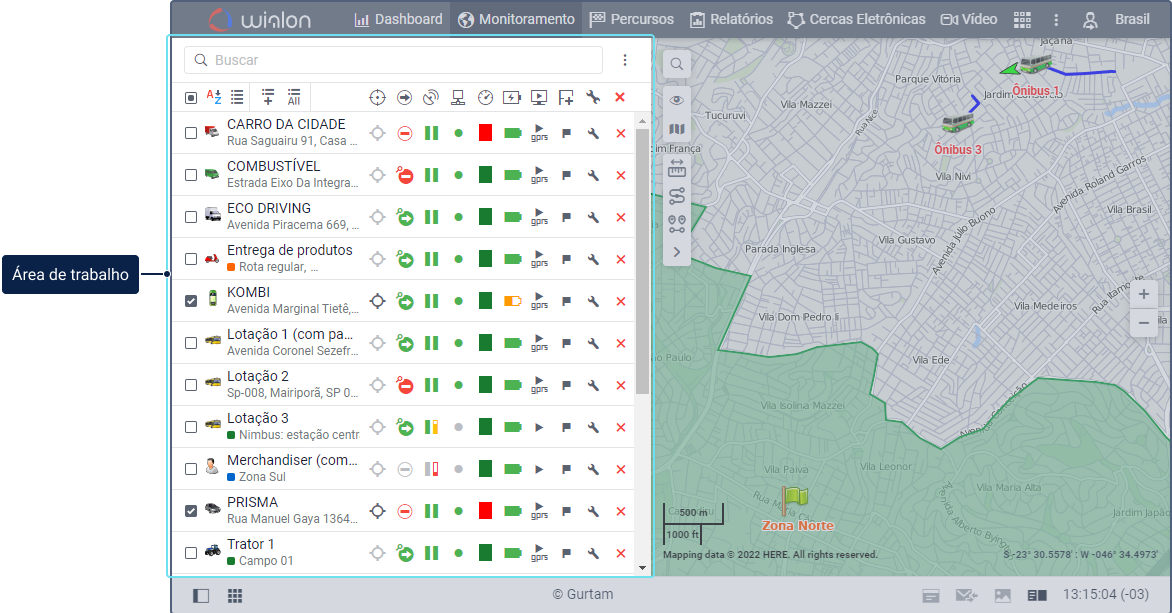Switch to the Relatórios tab
Image resolution: width=1172 pixels, height=613 pixels.
(731, 19)
